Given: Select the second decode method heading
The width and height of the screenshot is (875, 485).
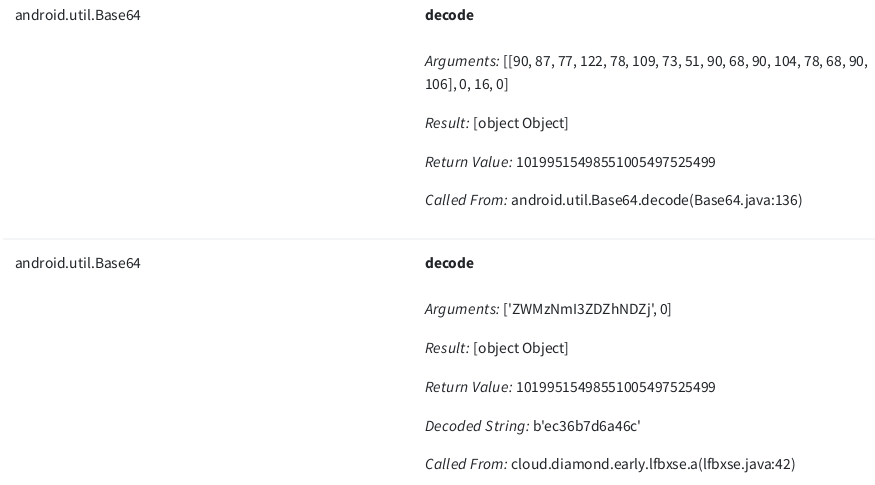Looking at the screenshot, I should (449, 263).
